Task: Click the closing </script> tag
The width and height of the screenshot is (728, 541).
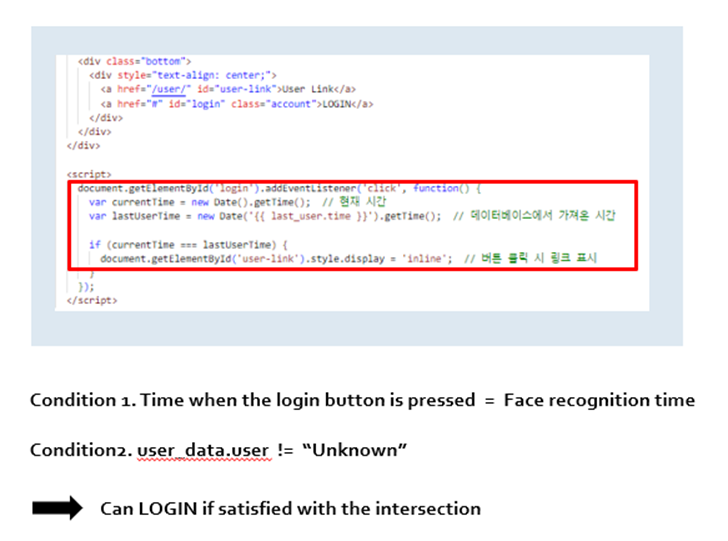Action: point(92,300)
